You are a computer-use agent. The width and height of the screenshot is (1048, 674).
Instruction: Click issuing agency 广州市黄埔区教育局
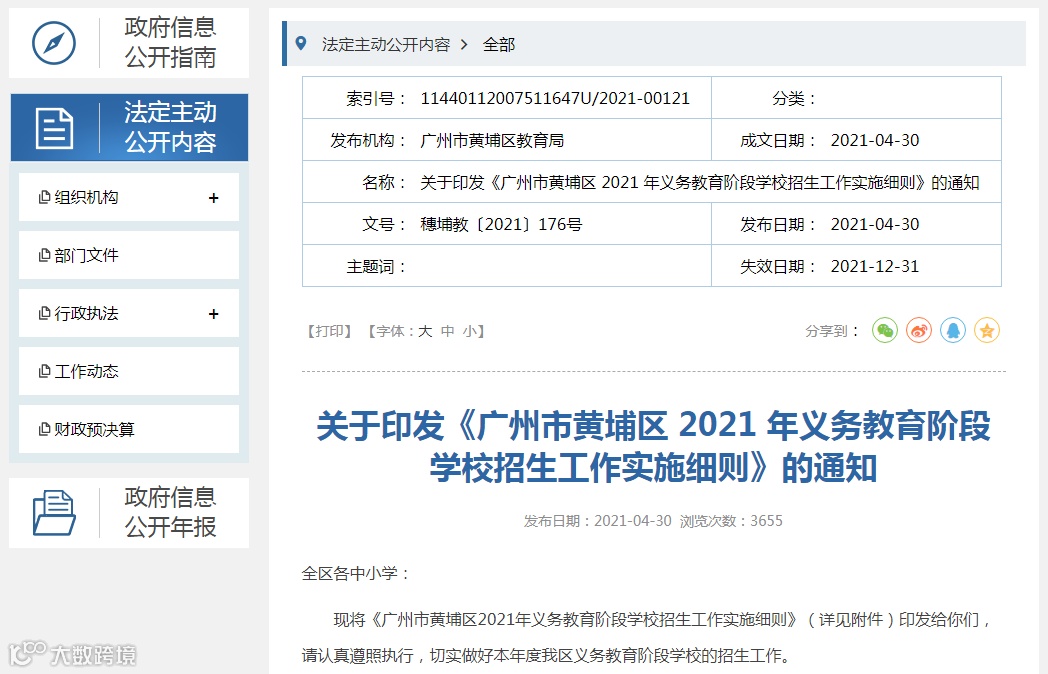pyautogui.click(x=492, y=140)
